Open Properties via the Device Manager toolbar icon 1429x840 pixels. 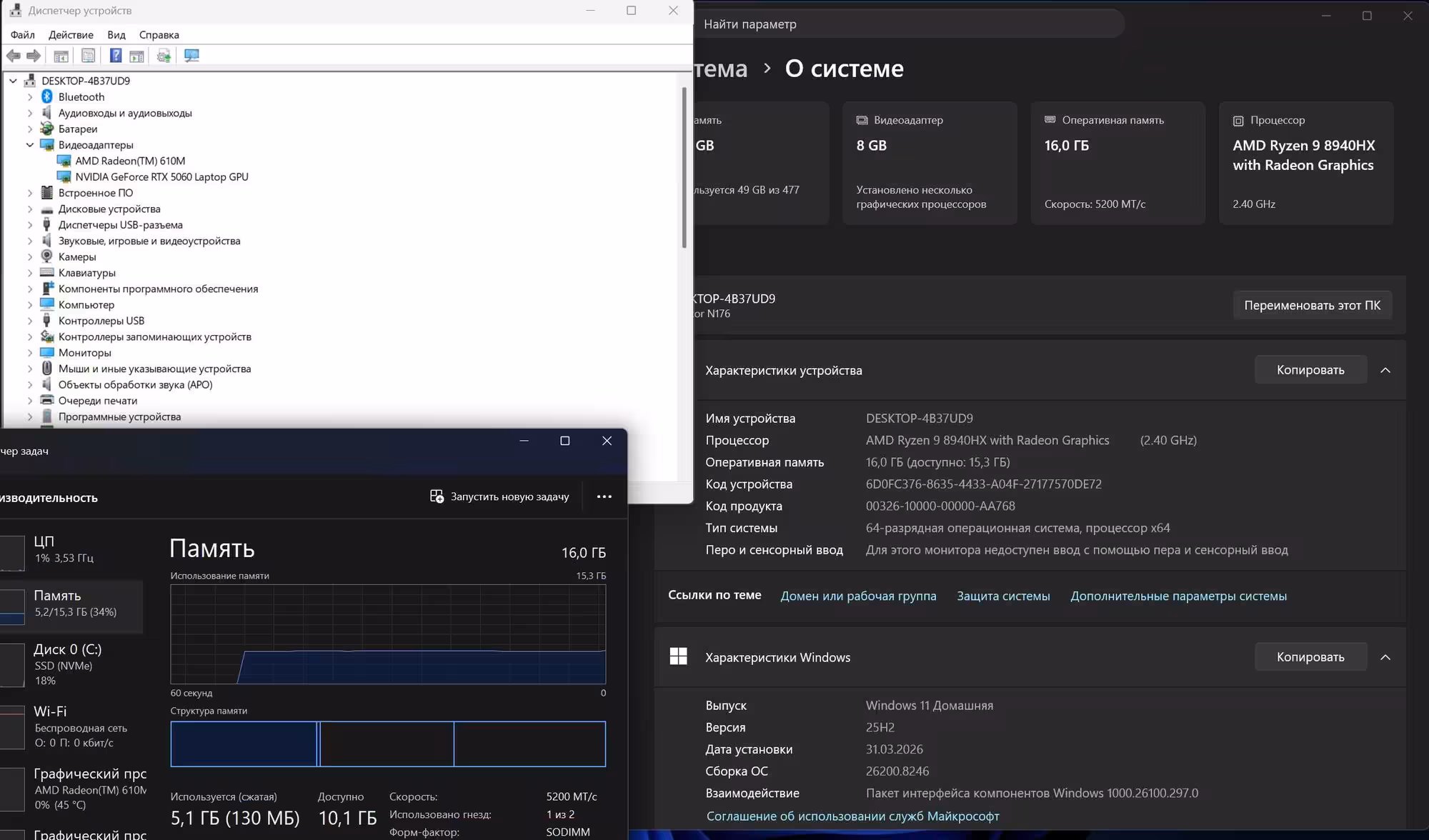tap(88, 56)
